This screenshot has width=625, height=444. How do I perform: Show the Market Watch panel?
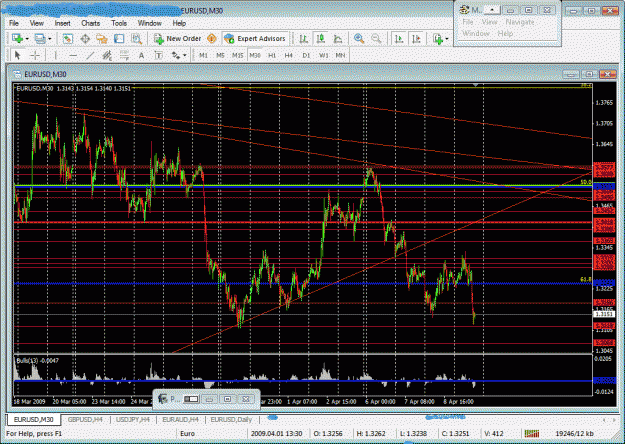pos(68,39)
